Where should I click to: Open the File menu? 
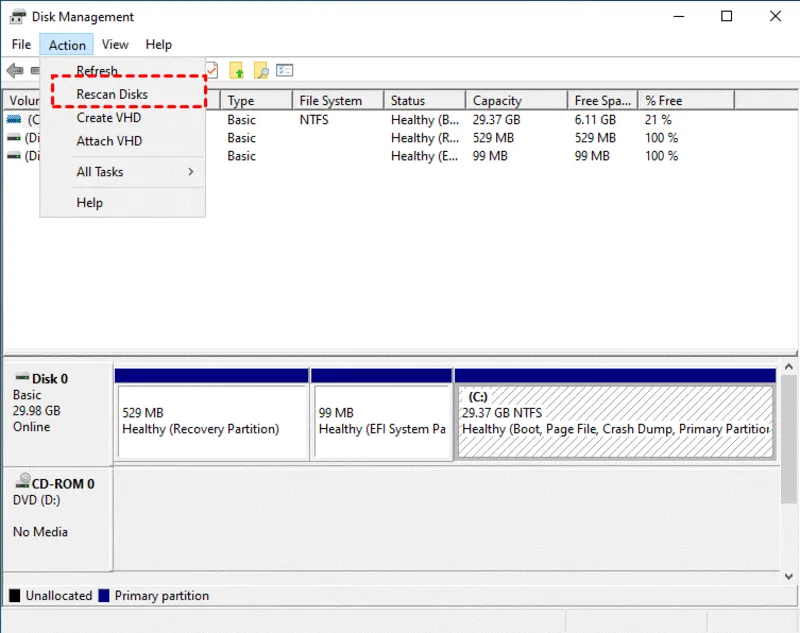(x=20, y=44)
